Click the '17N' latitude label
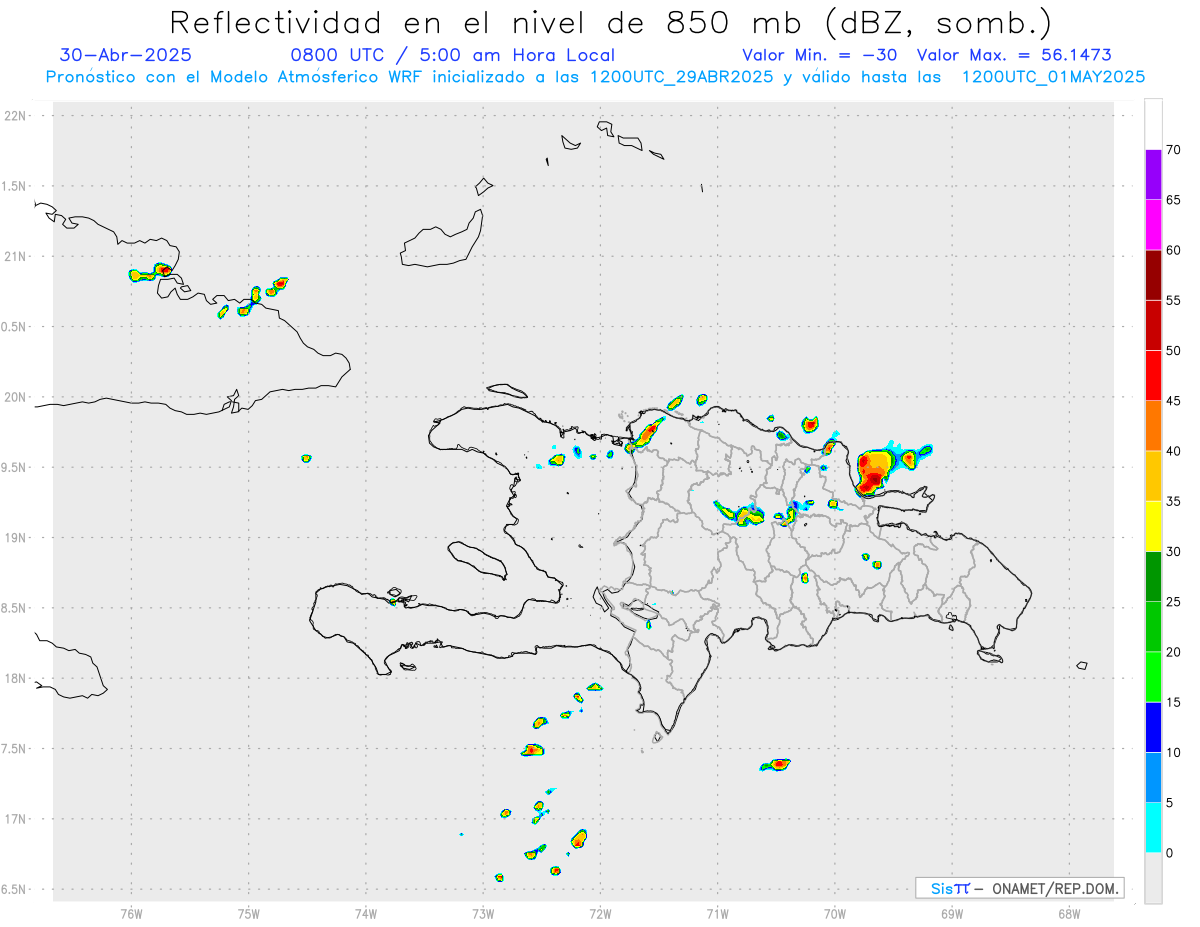 (17, 819)
